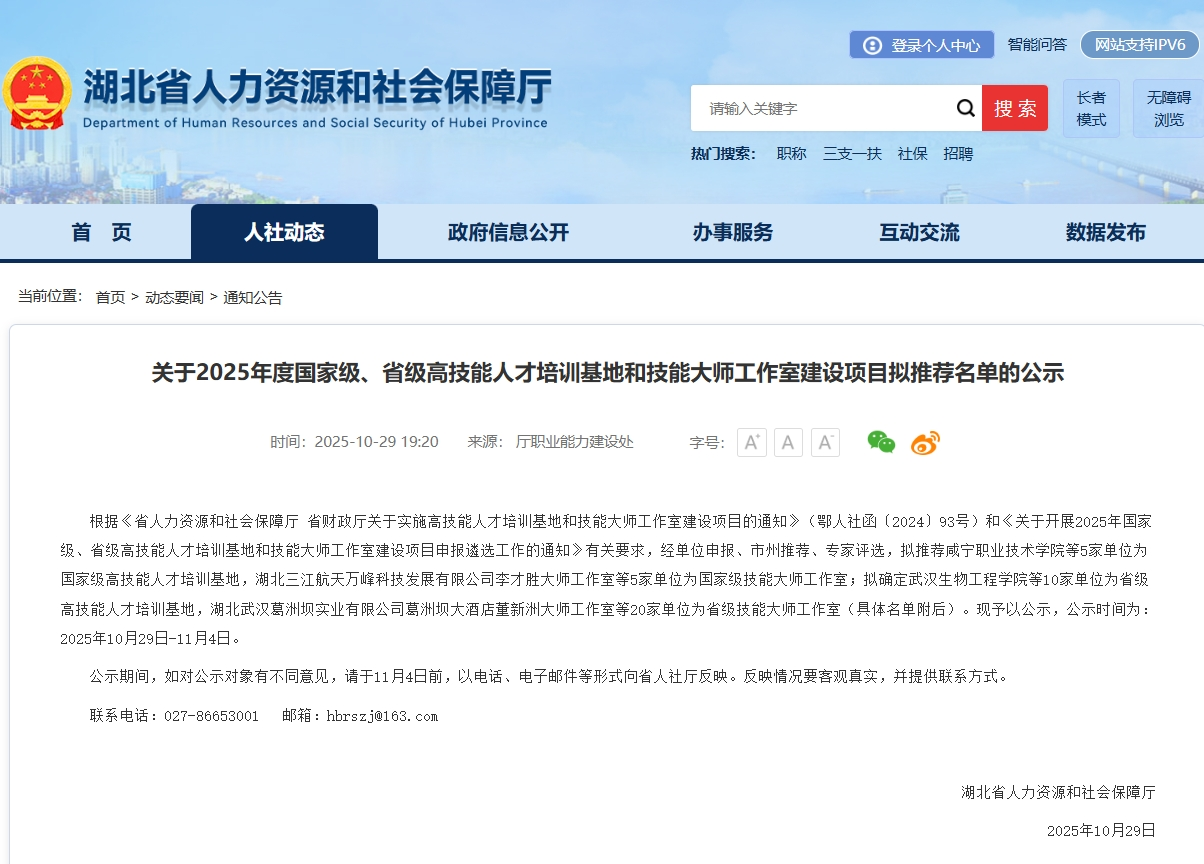Open the 政府信息公开 navigation menu

point(508,232)
